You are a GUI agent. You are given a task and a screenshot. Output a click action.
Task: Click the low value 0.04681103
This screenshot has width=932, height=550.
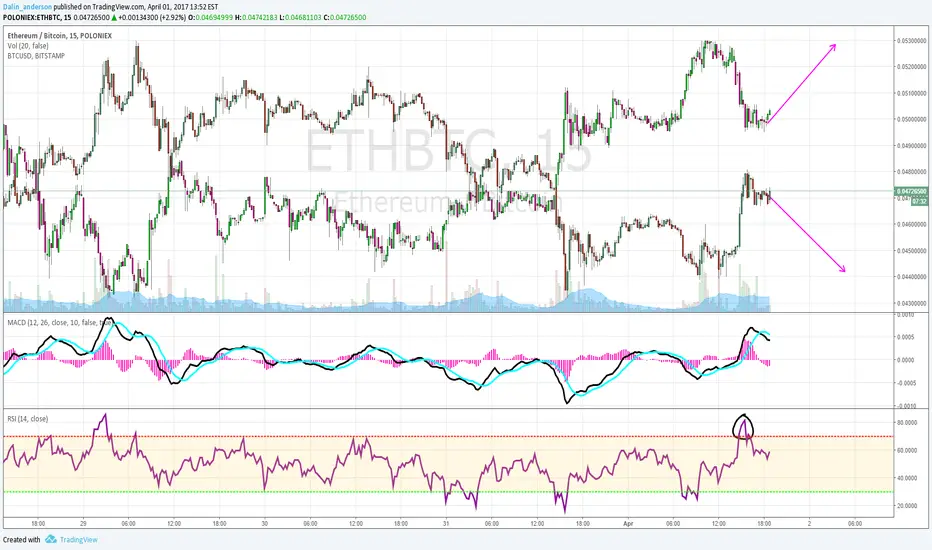[x=303, y=18]
